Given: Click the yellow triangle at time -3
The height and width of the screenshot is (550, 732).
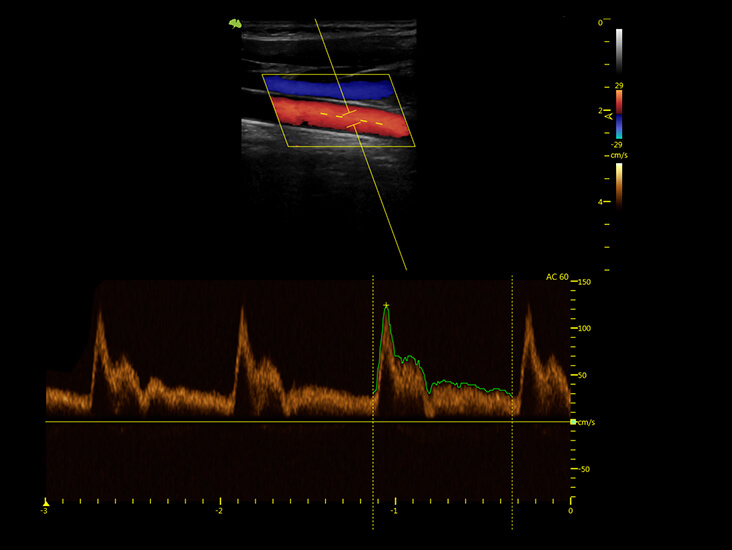Looking at the screenshot, I should [x=46, y=502].
